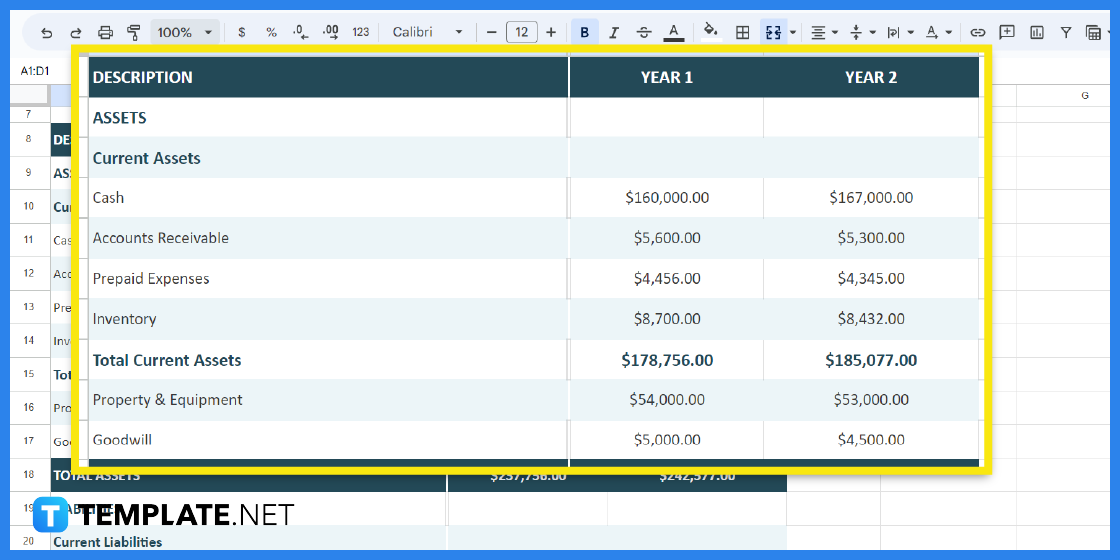Open the horizontal align dropdown
The image size is (1120, 560).
point(824,32)
